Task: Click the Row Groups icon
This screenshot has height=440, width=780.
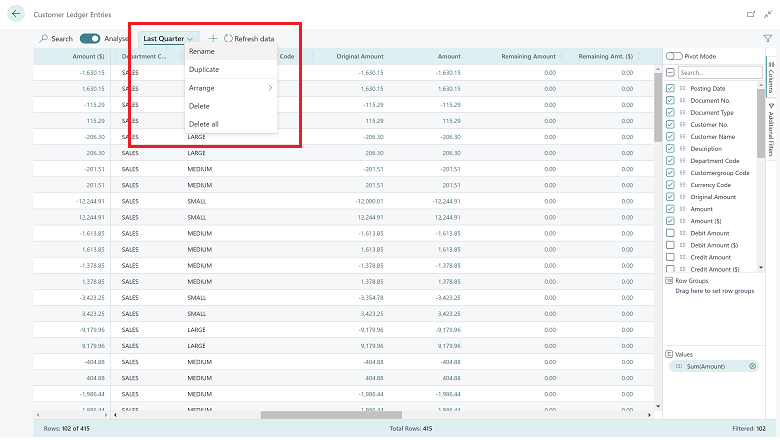Action: tap(669, 280)
